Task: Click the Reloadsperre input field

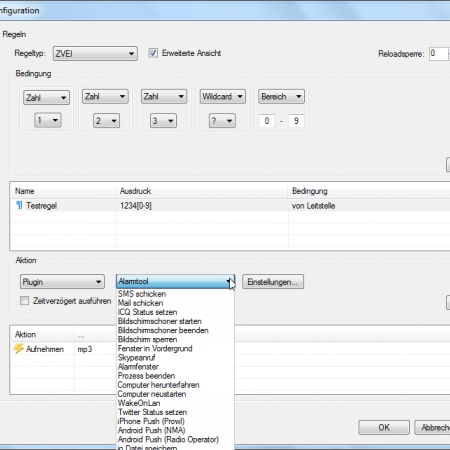Action: (x=439, y=54)
